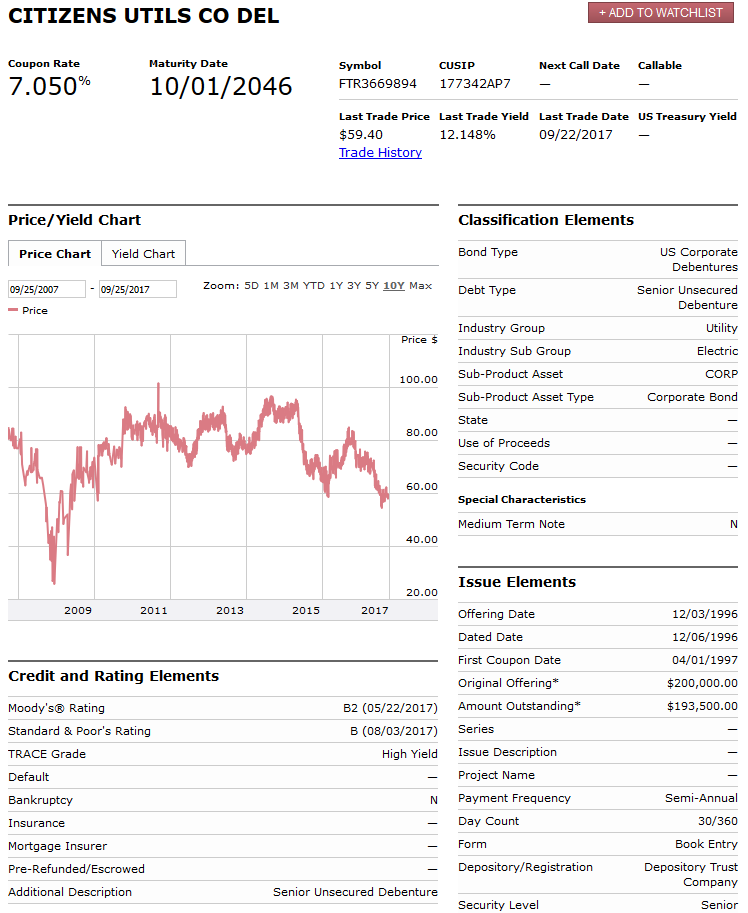The width and height of the screenshot is (748, 913).
Task: Set chart zoom to Max
Action: tap(420, 286)
